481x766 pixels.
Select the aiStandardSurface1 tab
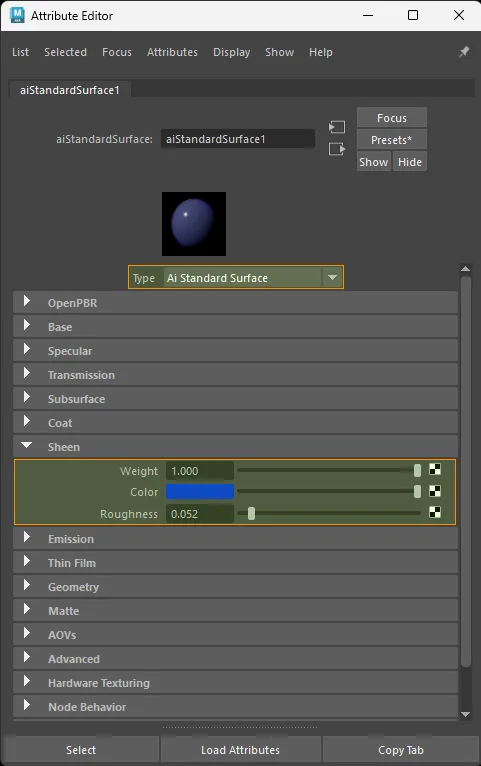click(69, 90)
